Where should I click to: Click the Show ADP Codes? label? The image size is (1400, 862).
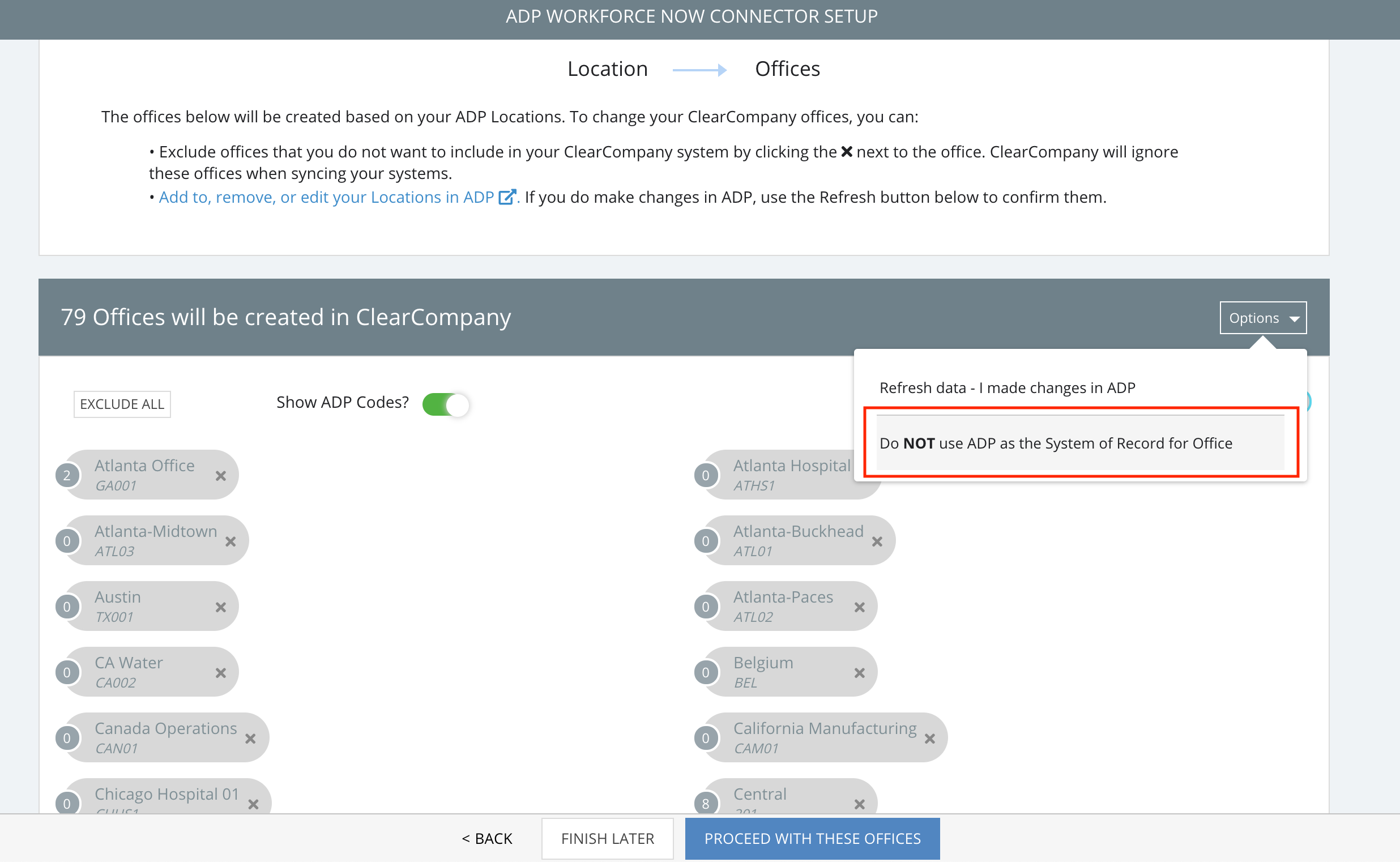pyautogui.click(x=343, y=403)
